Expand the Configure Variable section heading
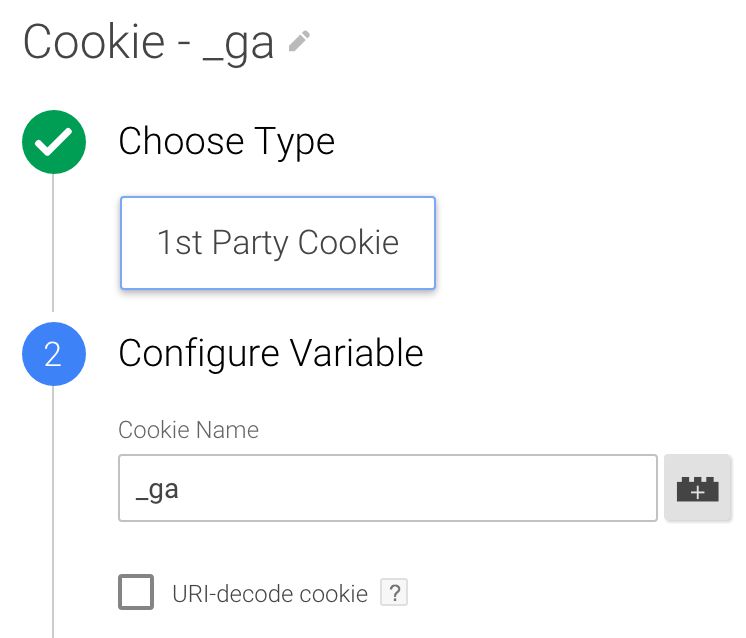The height and width of the screenshot is (638, 746). point(271,353)
